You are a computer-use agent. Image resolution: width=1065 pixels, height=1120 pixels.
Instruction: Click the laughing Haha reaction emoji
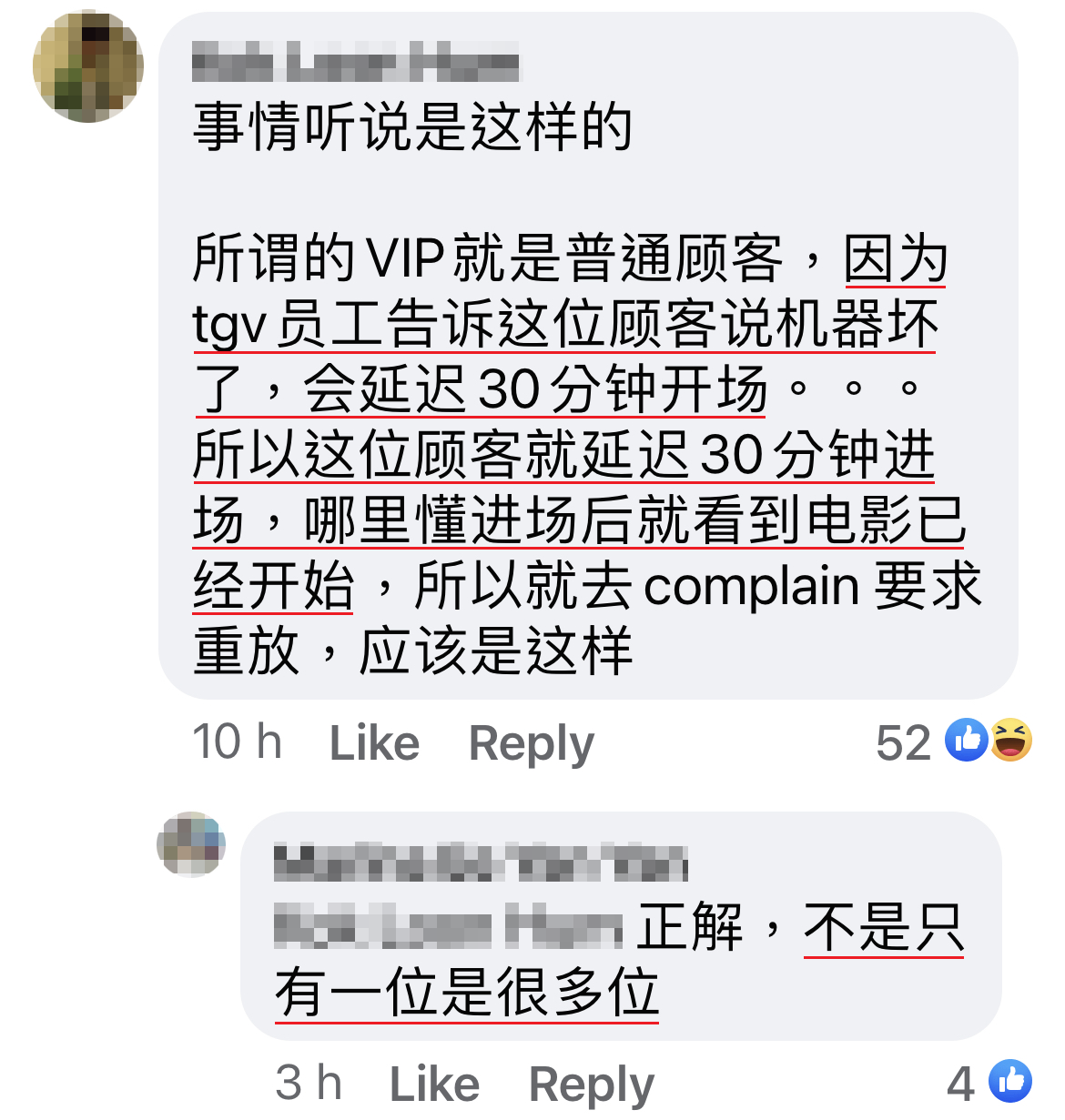click(1010, 740)
